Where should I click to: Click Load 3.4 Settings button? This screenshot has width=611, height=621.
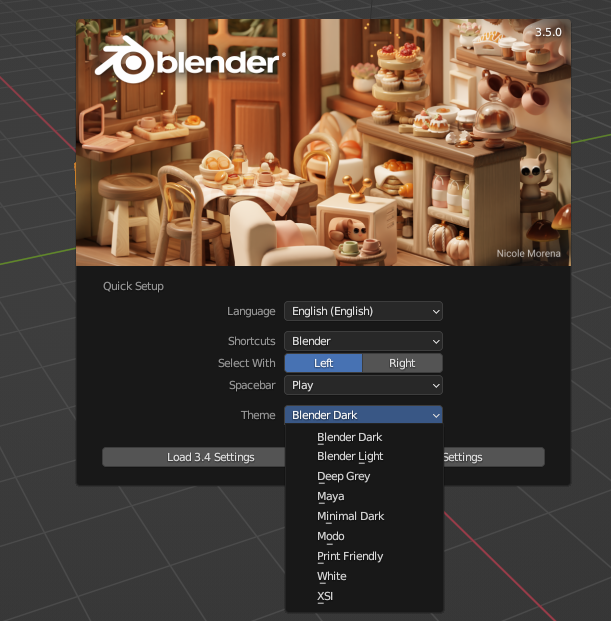pyautogui.click(x=194, y=457)
